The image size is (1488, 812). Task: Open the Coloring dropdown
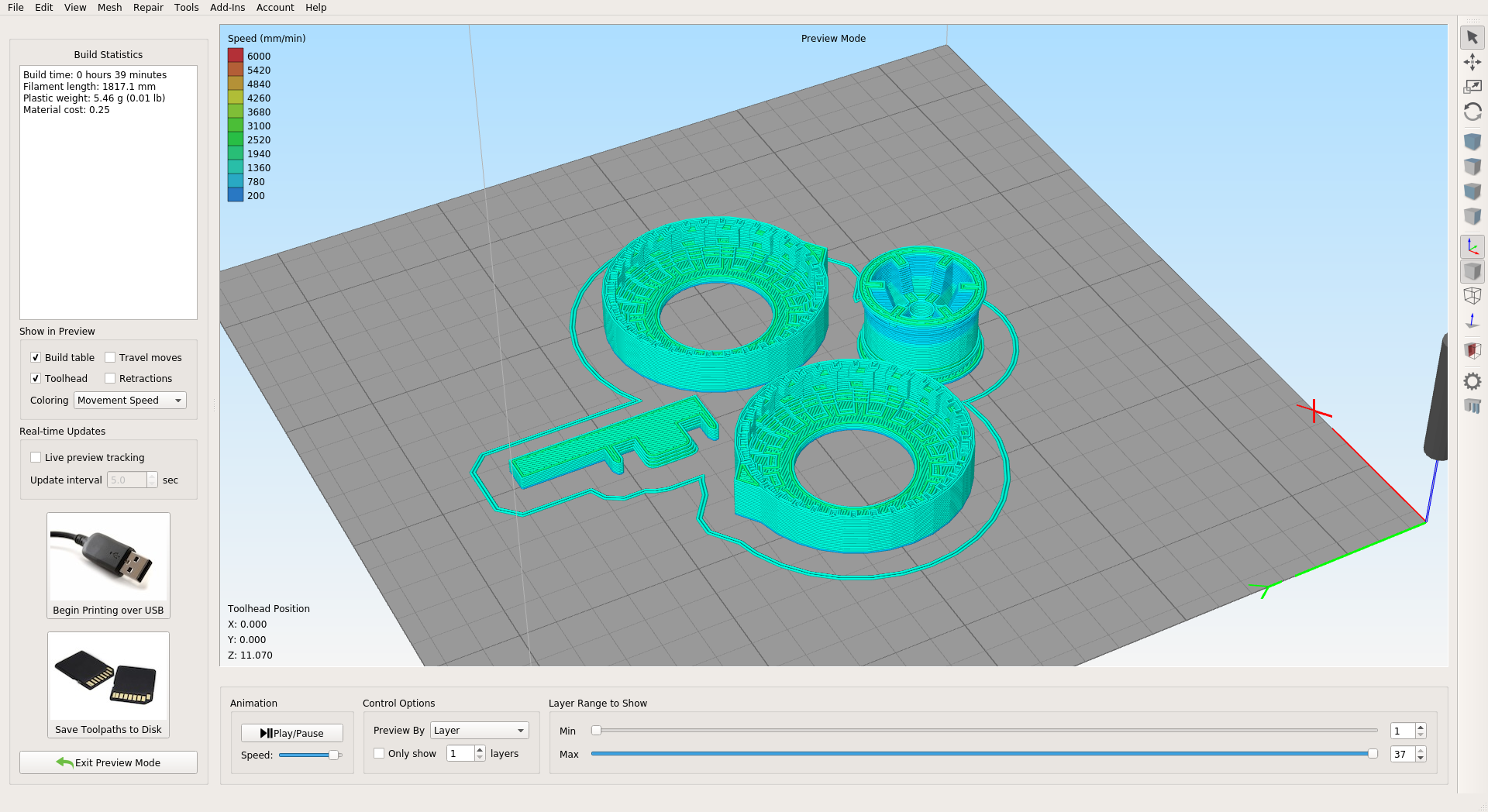(130, 401)
